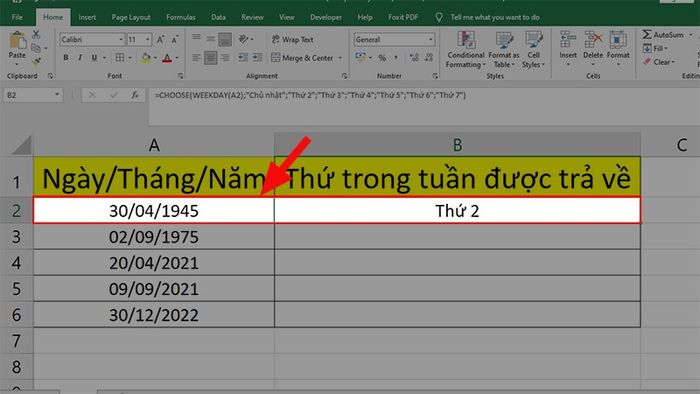Select column B header
The image size is (700, 394).
[457, 145]
